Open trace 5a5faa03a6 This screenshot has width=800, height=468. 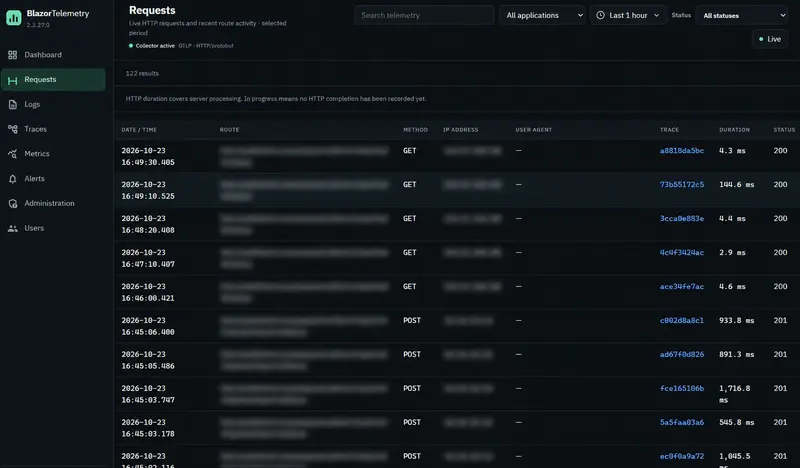[682, 422]
